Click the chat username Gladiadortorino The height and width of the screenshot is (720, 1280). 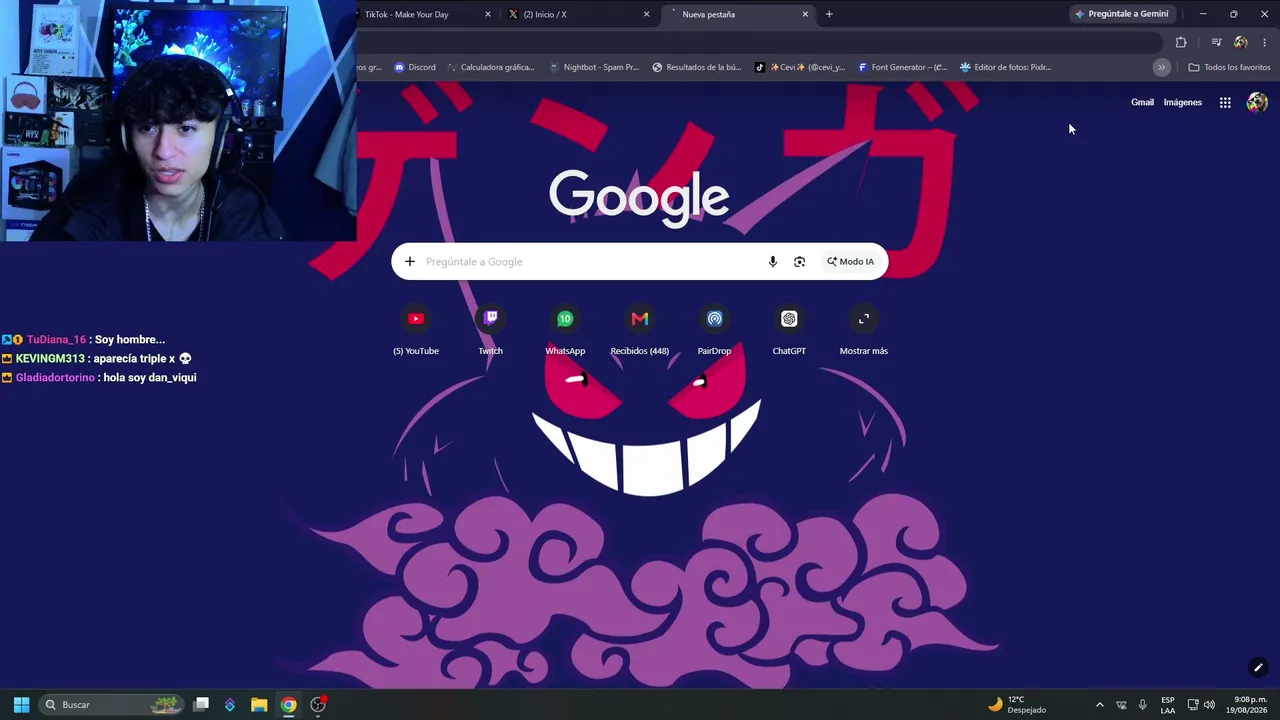click(x=55, y=378)
